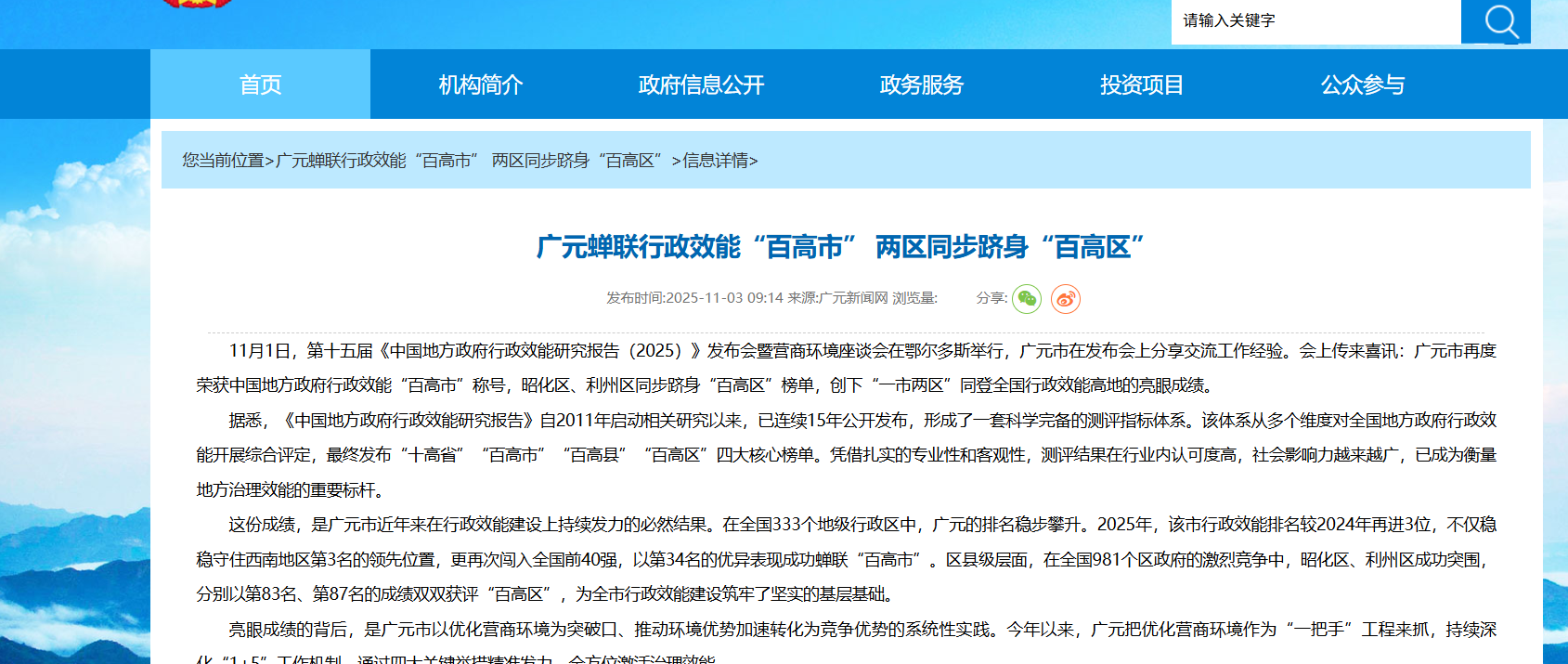
Task: Click the 来源:广元新闻网 source text
Action: tap(837, 298)
